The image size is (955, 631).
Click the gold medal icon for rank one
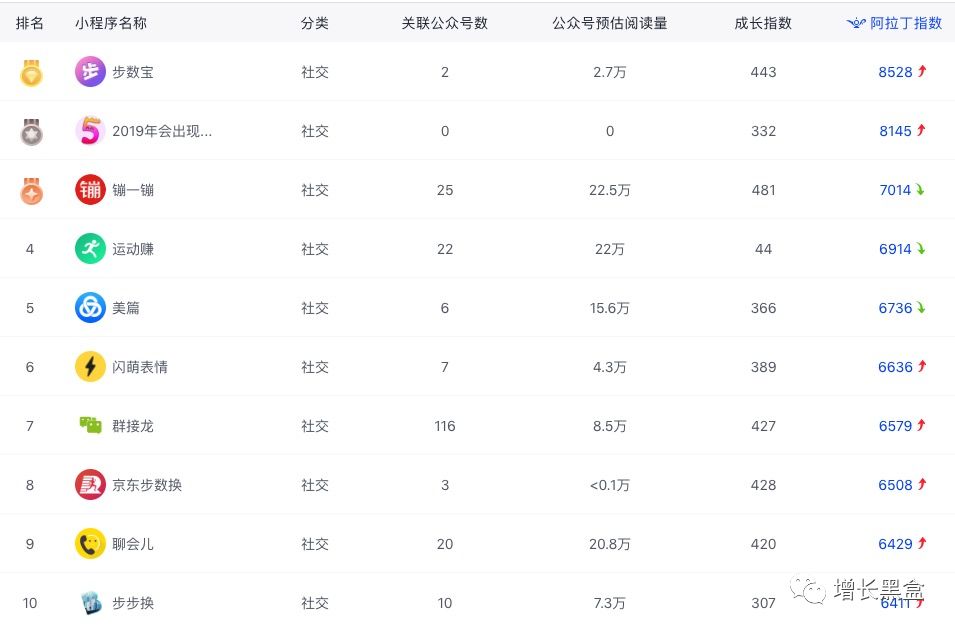pyautogui.click(x=31, y=71)
